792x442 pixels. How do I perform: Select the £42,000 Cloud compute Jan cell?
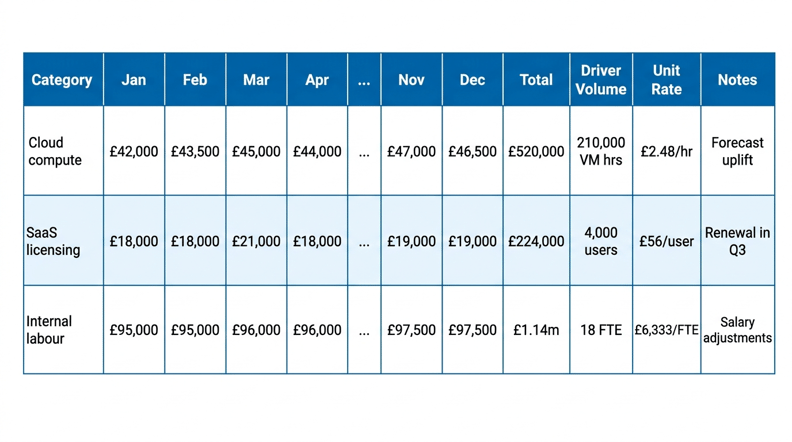tap(134, 152)
